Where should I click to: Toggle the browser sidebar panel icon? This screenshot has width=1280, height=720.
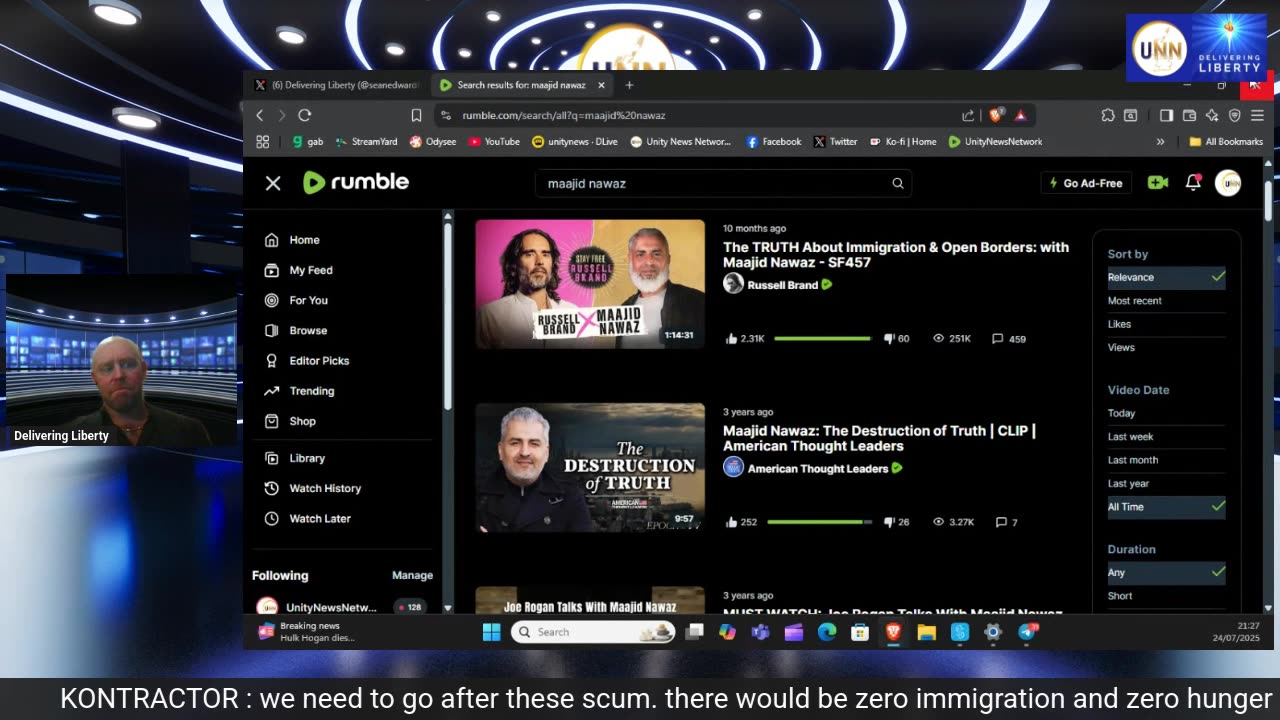pos(1166,115)
